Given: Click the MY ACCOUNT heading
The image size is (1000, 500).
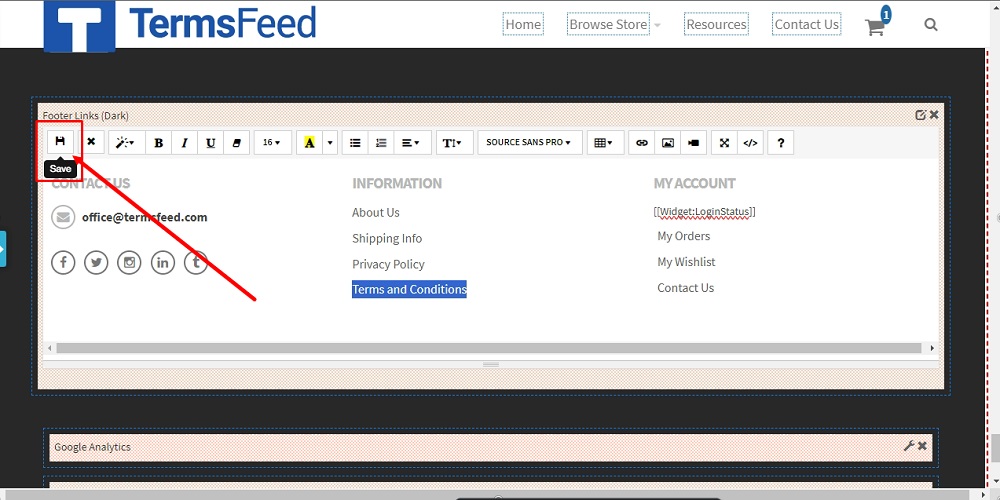Looking at the screenshot, I should click(x=695, y=183).
